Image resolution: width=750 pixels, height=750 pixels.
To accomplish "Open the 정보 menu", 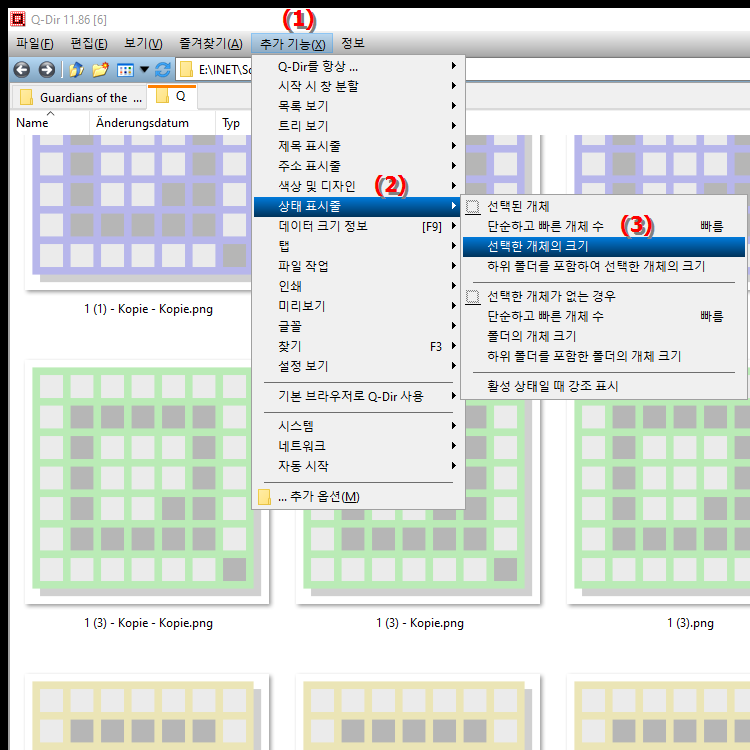I will click(x=353, y=44).
